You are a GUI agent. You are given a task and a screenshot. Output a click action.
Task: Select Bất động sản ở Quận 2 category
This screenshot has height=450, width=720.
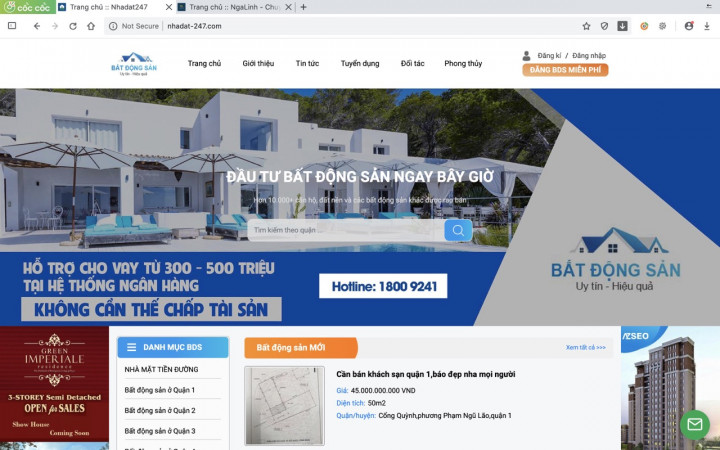pyautogui.click(x=160, y=411)
